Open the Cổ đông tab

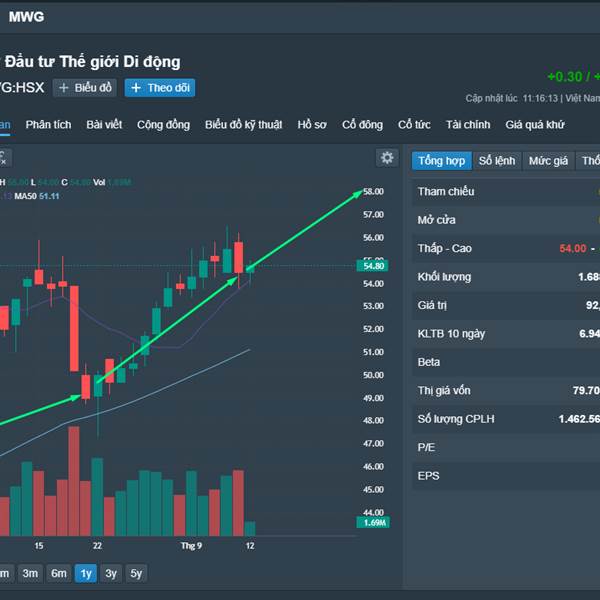362,125
